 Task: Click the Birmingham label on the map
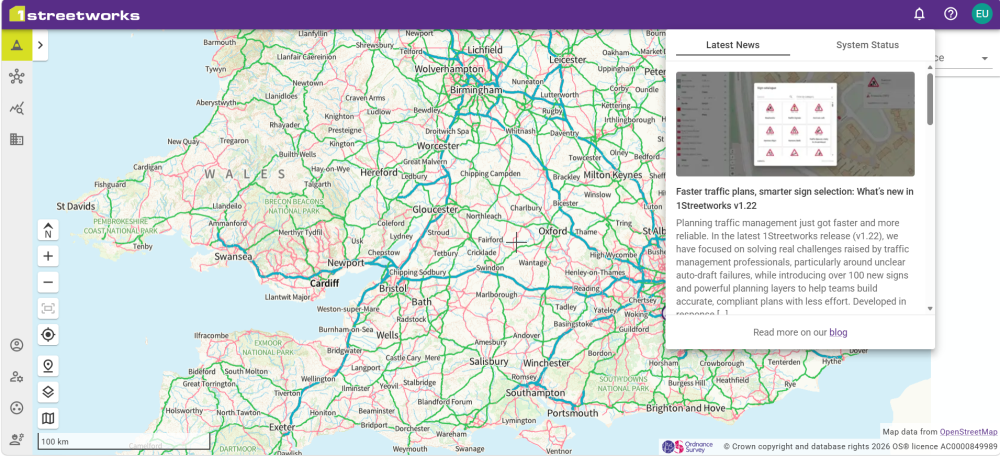476,90
